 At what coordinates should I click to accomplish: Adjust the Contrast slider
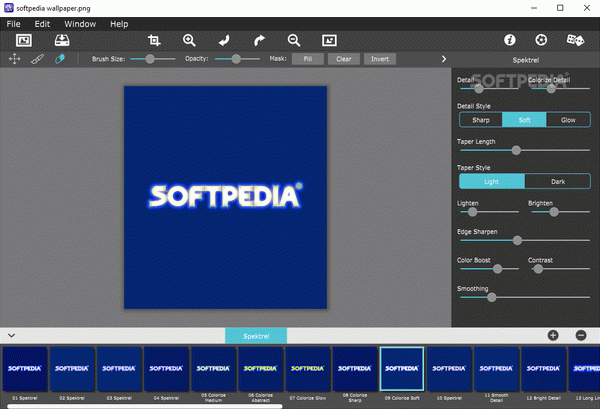point(561,269)
